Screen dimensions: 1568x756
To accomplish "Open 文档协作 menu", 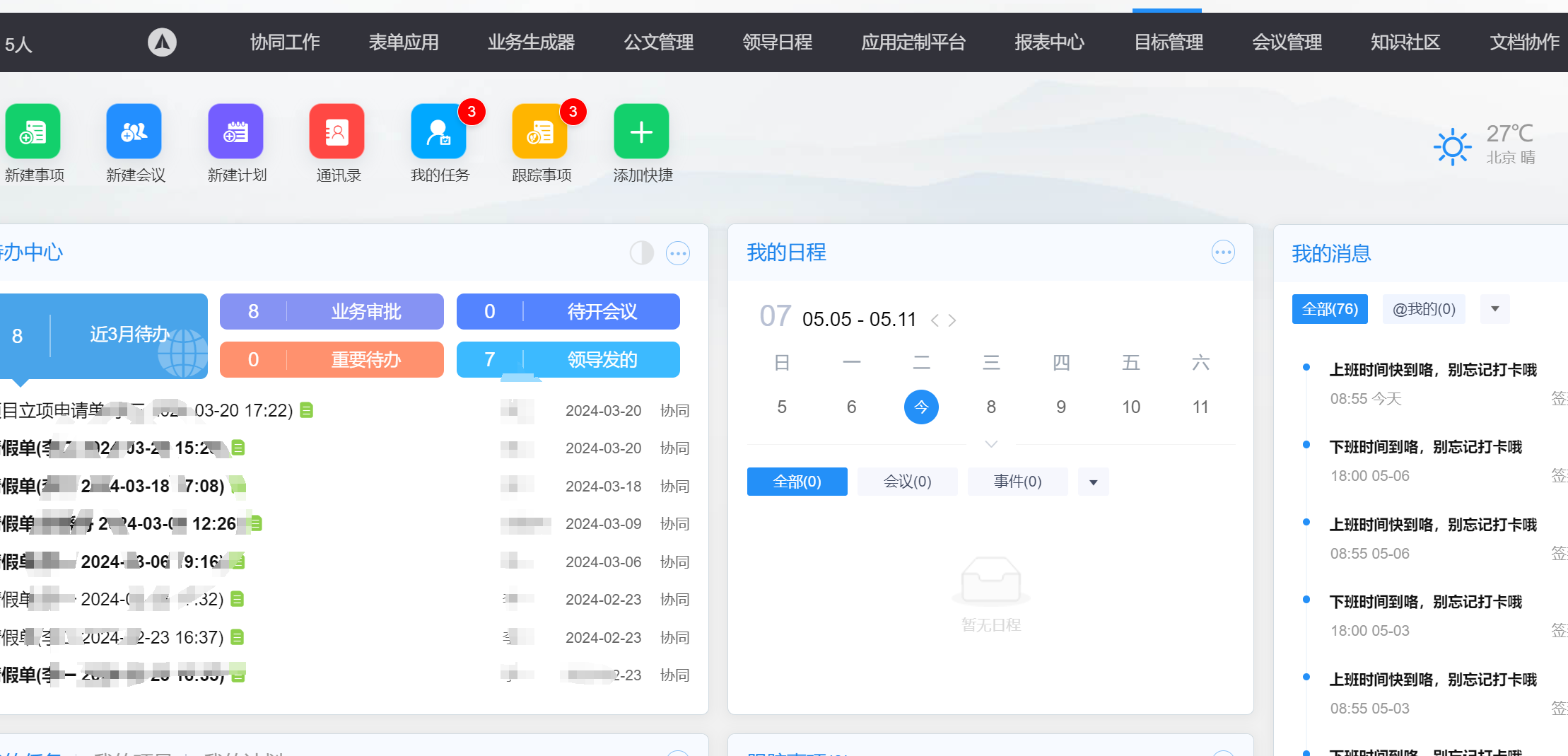I will 1524,42.
